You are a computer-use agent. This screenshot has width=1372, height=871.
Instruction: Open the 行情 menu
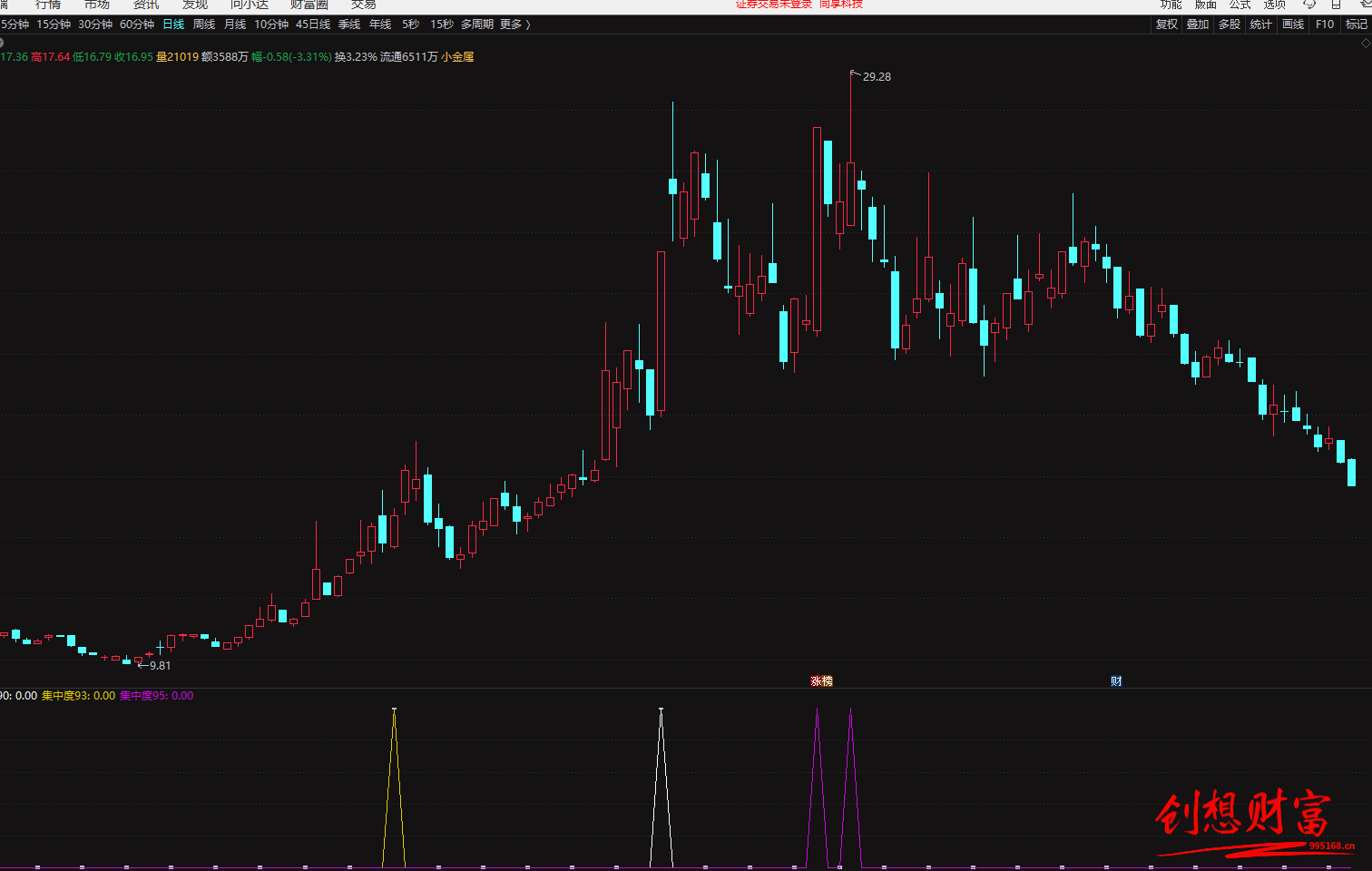tap(48, 5)
